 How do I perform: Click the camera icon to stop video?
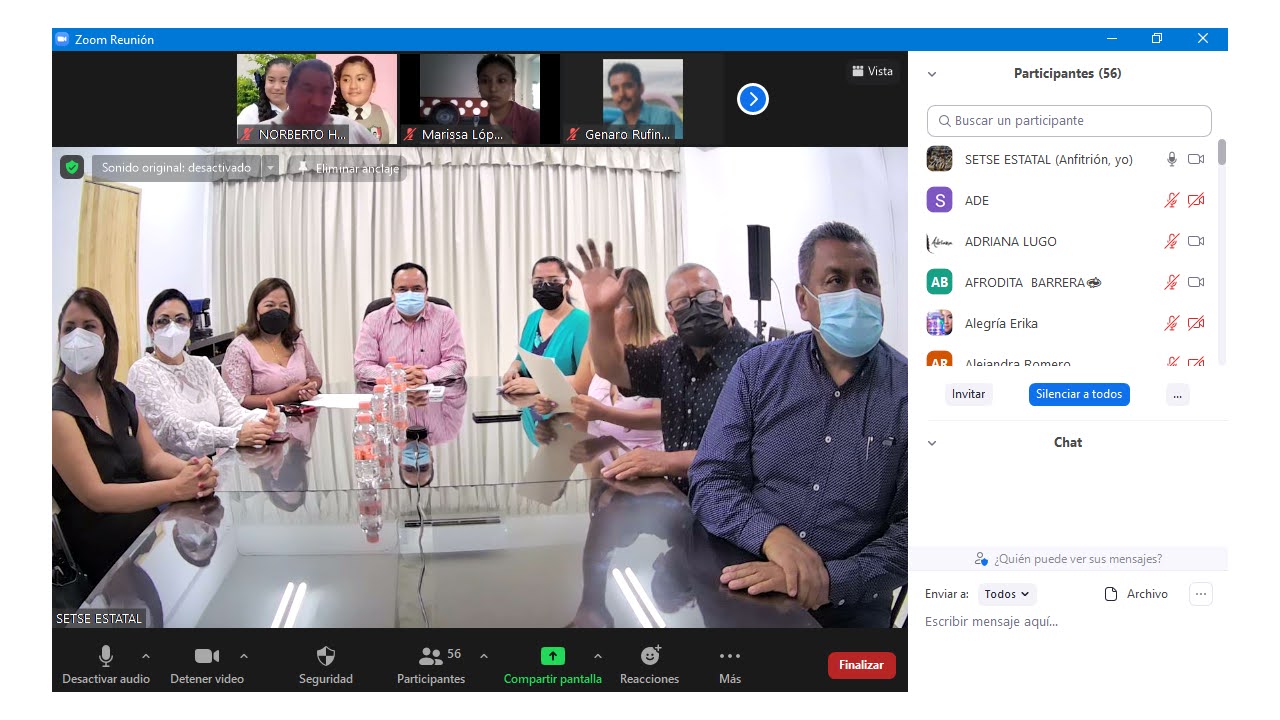[x=207, y=656]
